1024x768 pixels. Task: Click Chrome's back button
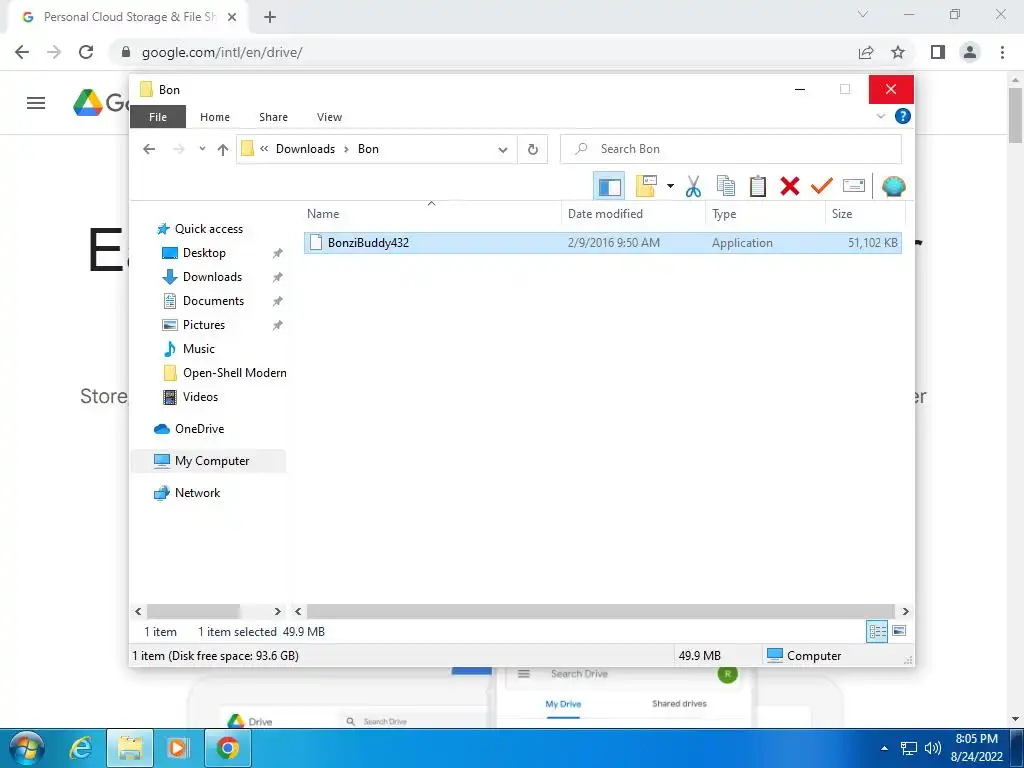pyautogui.click(x=22, y=52)
